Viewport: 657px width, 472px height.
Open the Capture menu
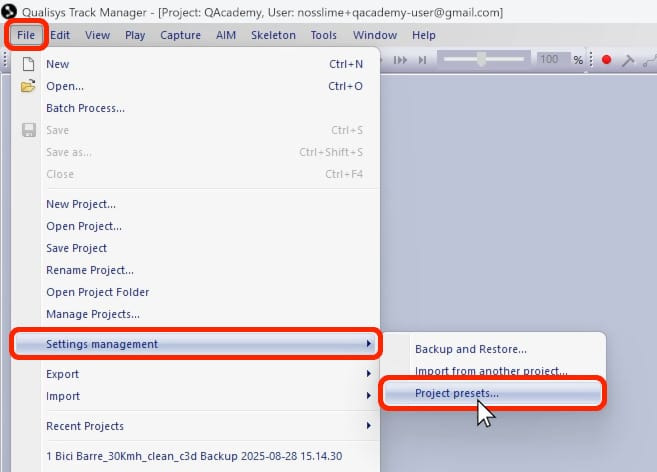point(180,35)
